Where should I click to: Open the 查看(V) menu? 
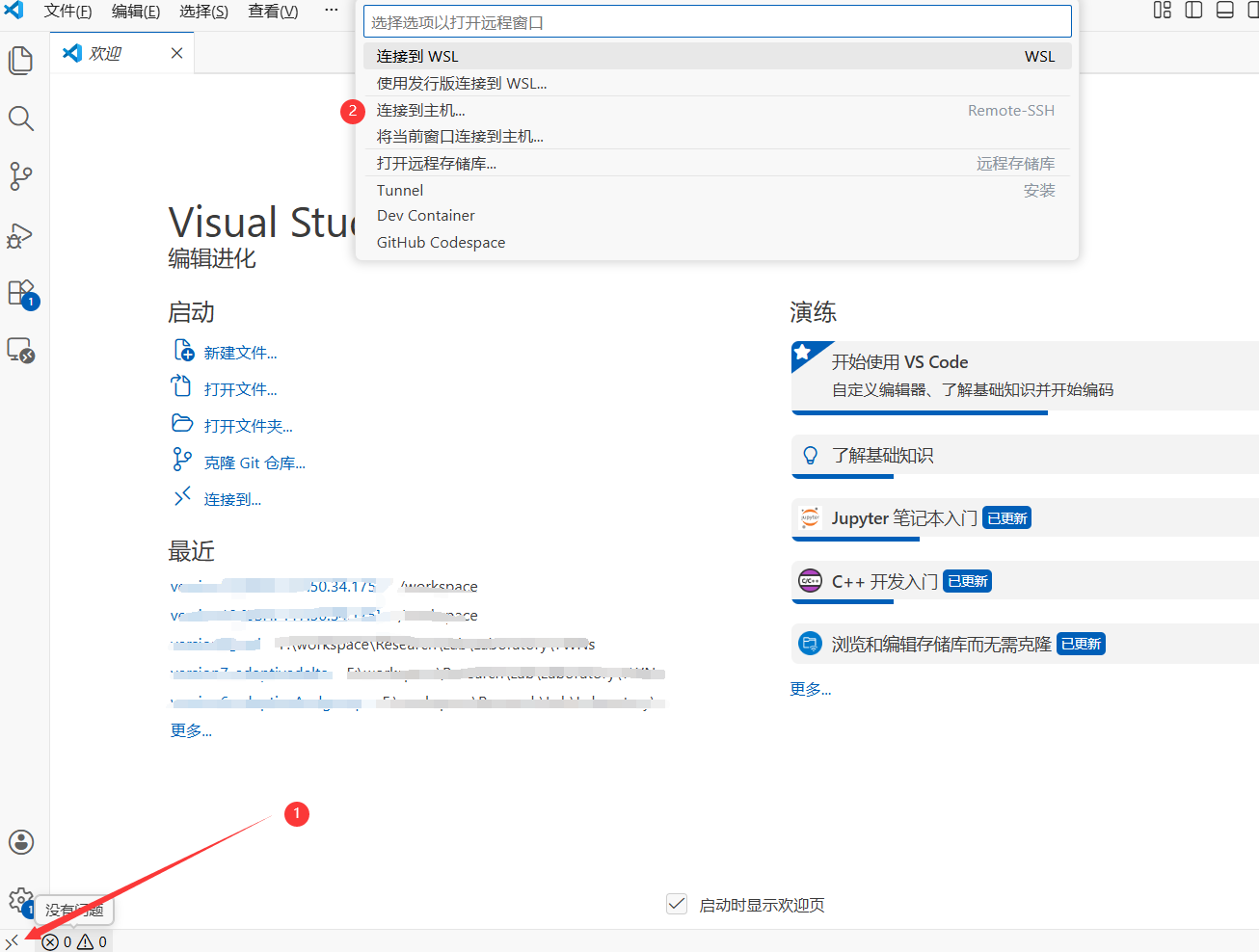tap(273, 12)
